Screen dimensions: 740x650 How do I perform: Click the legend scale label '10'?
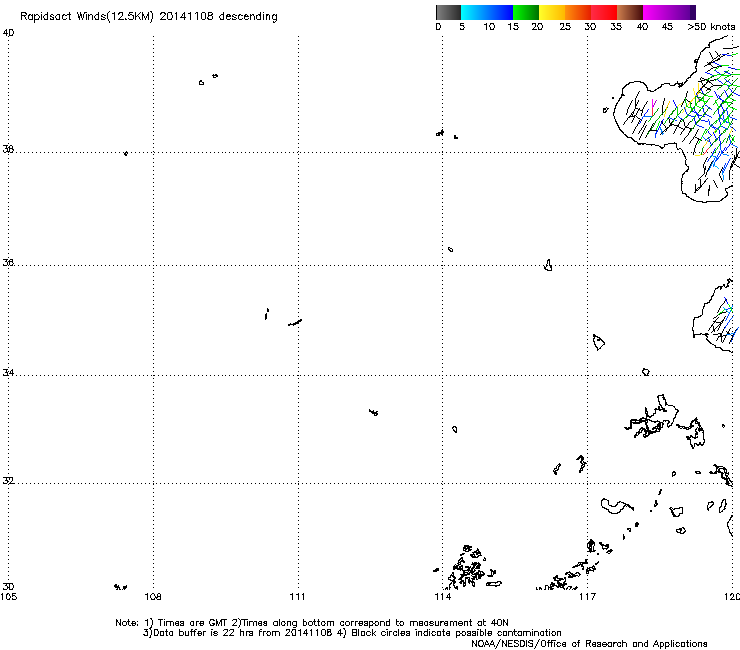pos(489,27)
